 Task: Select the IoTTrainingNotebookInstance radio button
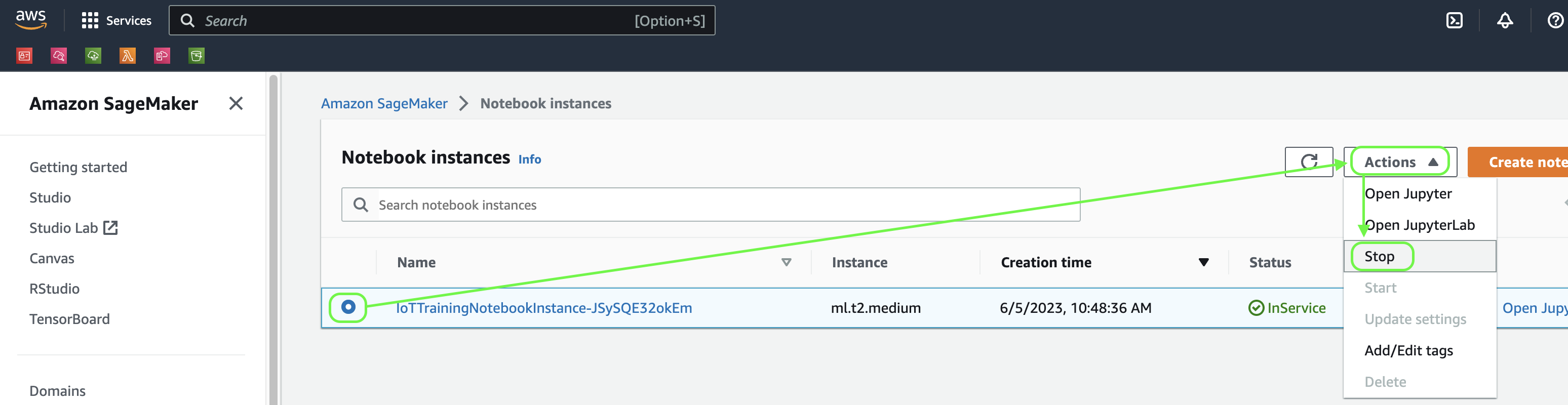coord(348,307)
